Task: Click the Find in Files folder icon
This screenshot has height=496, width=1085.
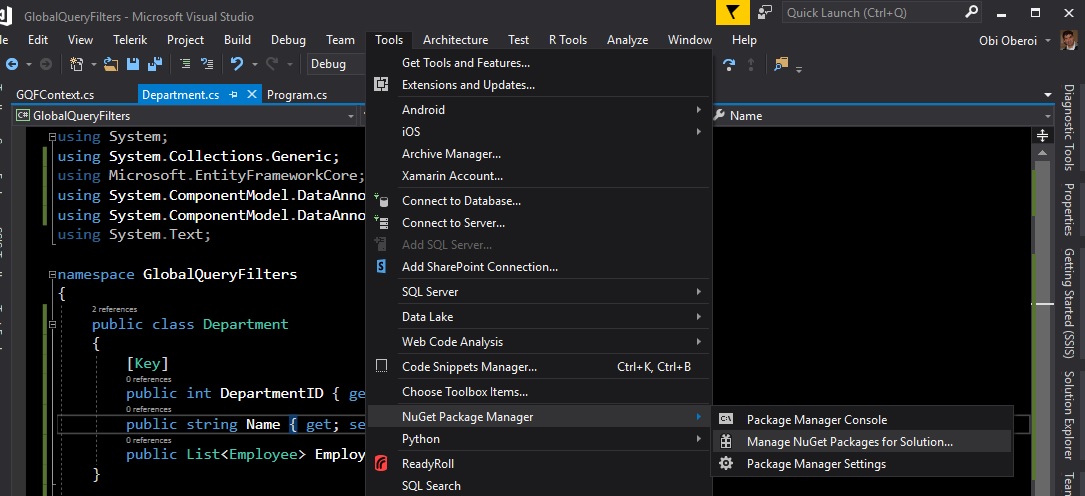Action: [781, 64]
